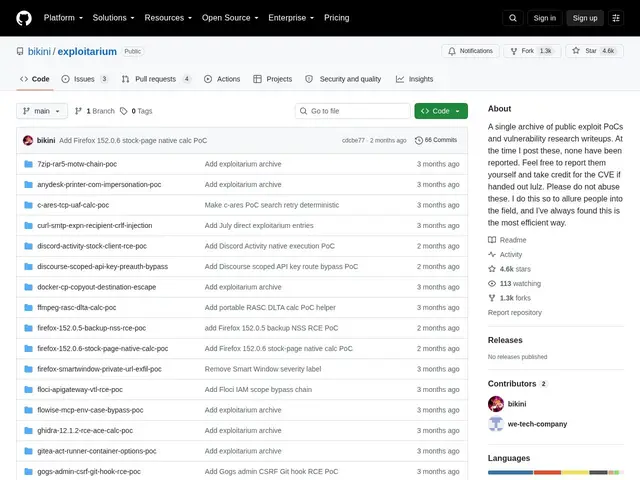Click folder icon for curl-smtp-expn-recipient-crlf-injection
Image resolution: width=640 pixels, height=480 pixels.
(28, 225)
